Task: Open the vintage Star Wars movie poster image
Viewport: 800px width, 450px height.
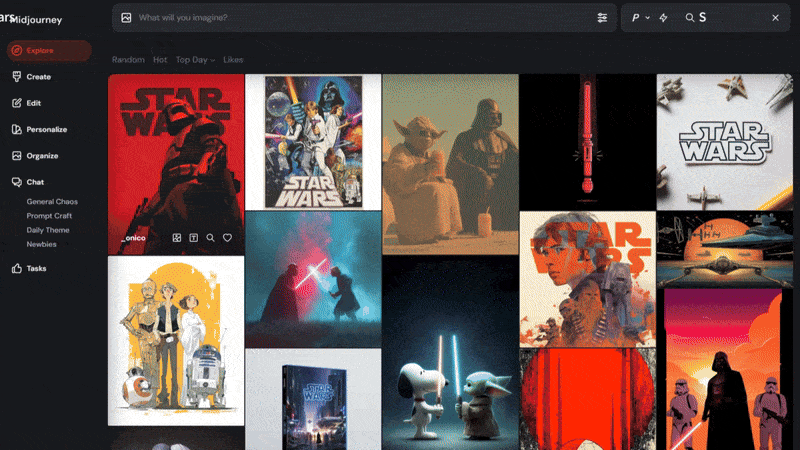Action: 313,142
